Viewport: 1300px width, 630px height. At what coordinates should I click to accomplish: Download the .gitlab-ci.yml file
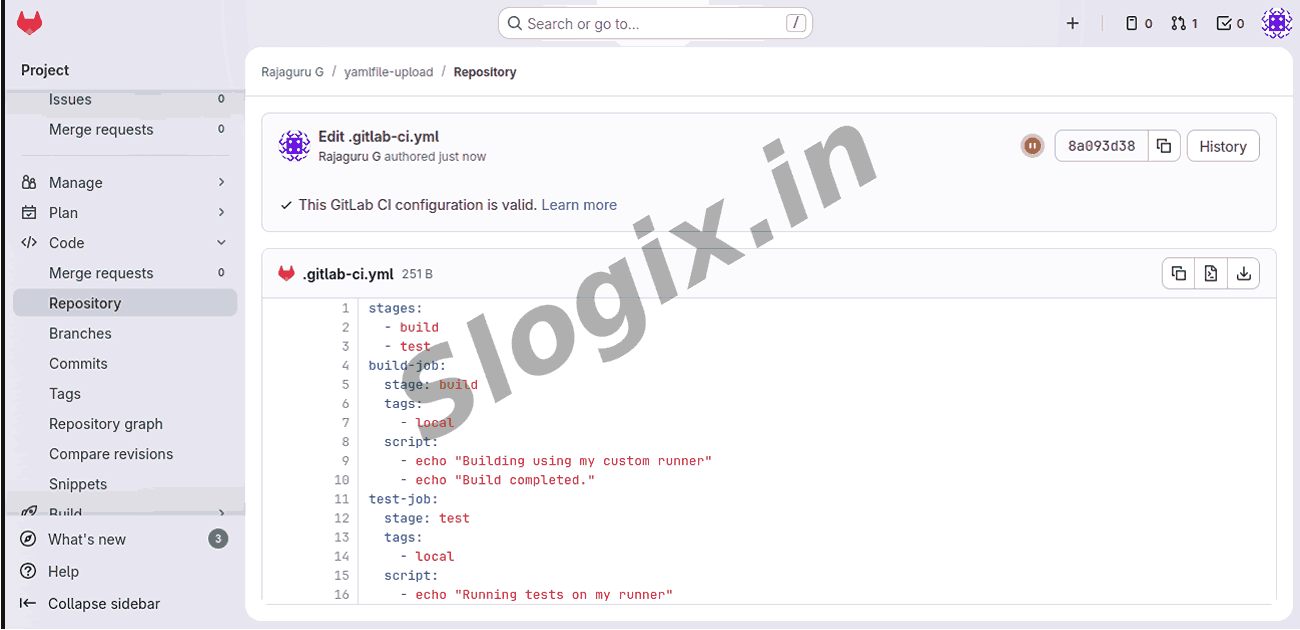(1243, 273)
